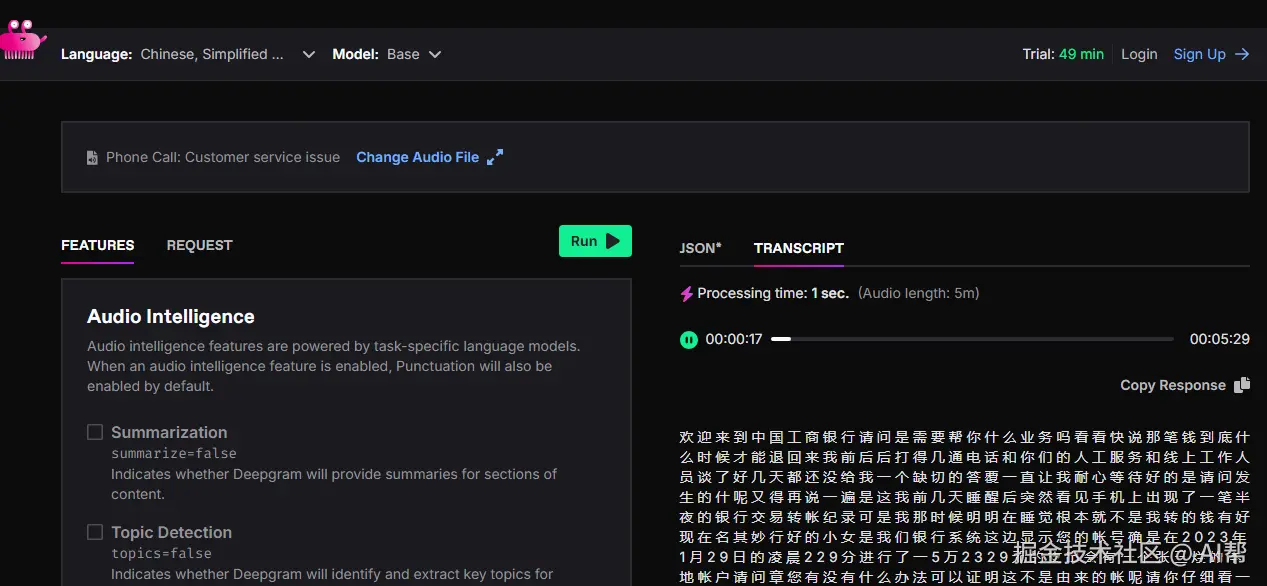Click the Audio length: 5m text
Image resolution: width=1267 pixels, height=586 pixels.
click(x=918, y=293)
